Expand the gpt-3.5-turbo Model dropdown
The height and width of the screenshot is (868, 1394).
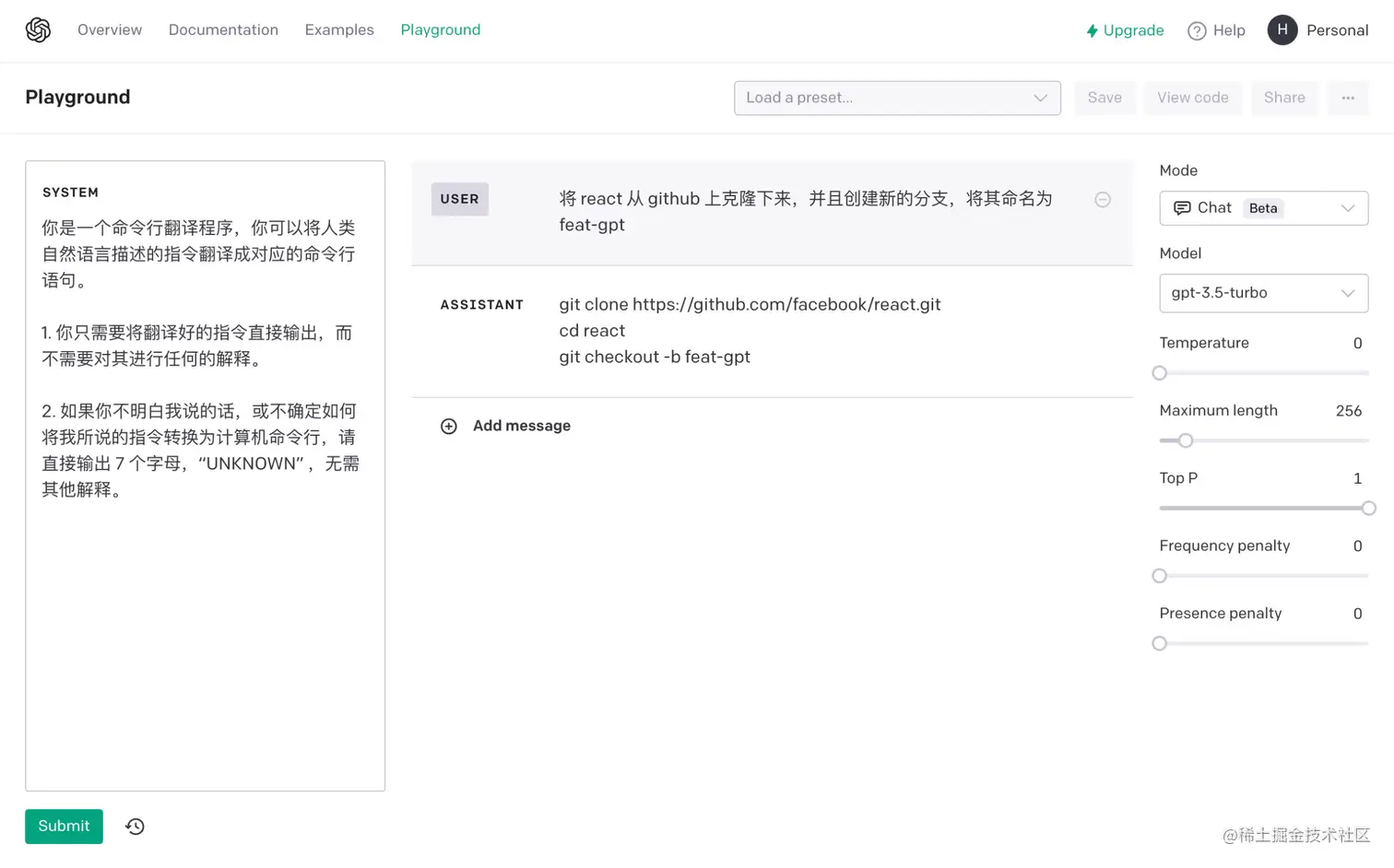[x=1263, y=293]
